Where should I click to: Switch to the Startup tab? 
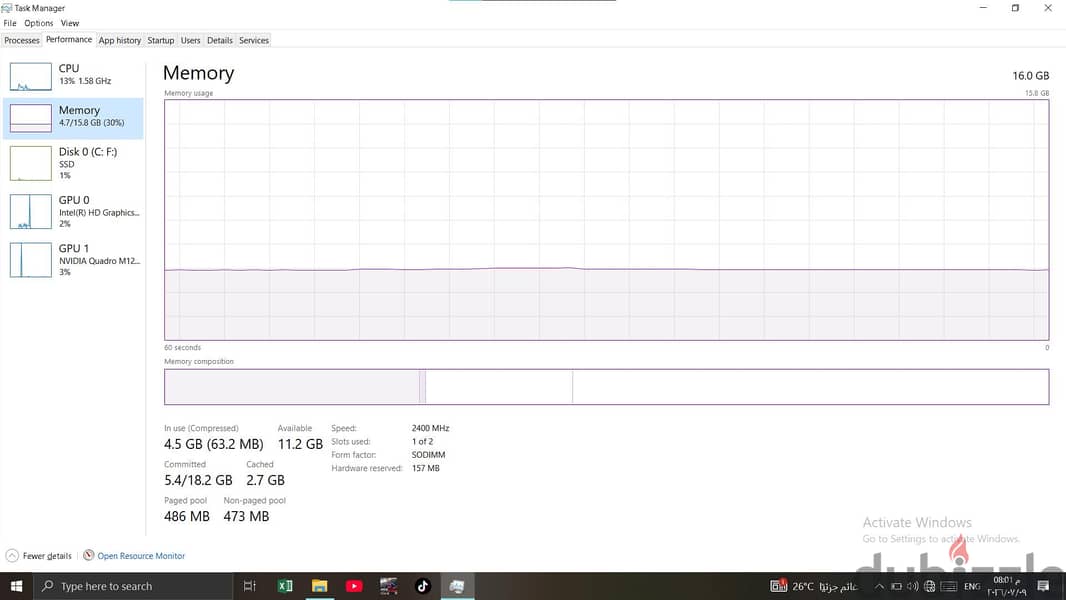161,41
